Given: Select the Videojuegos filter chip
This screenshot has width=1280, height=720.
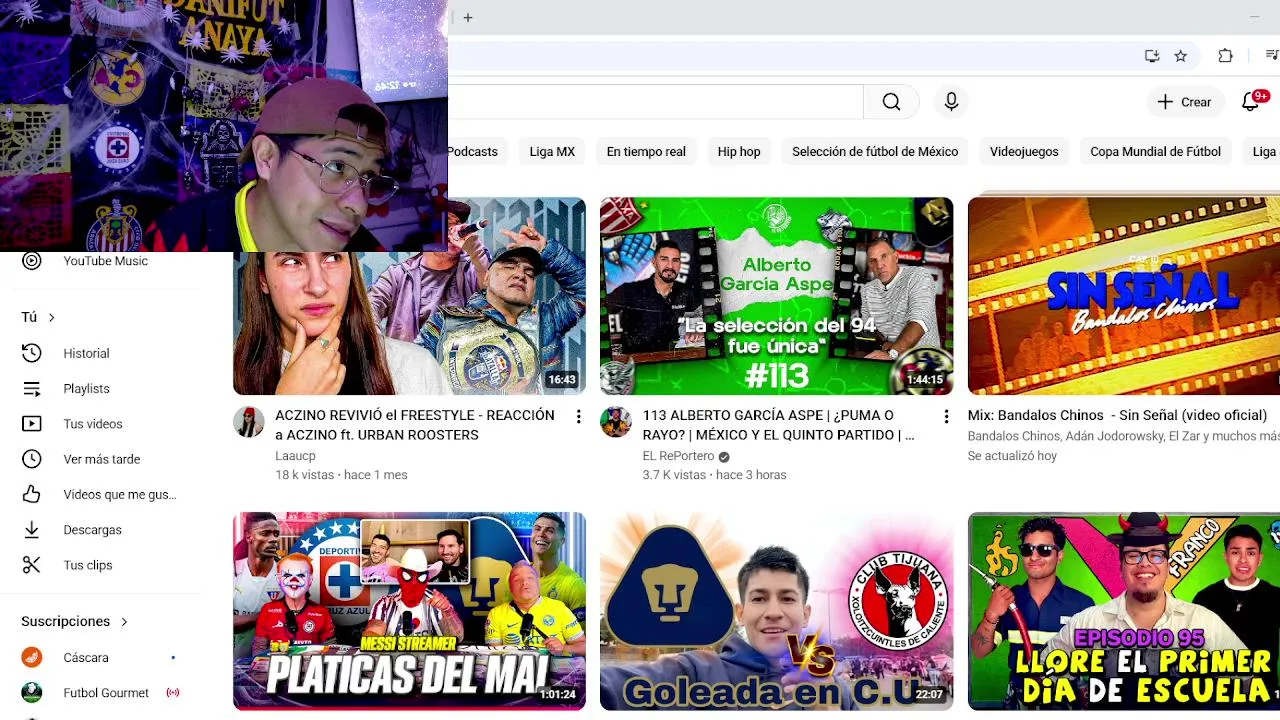Looking at the screenshot, I should click(1024, 152).
